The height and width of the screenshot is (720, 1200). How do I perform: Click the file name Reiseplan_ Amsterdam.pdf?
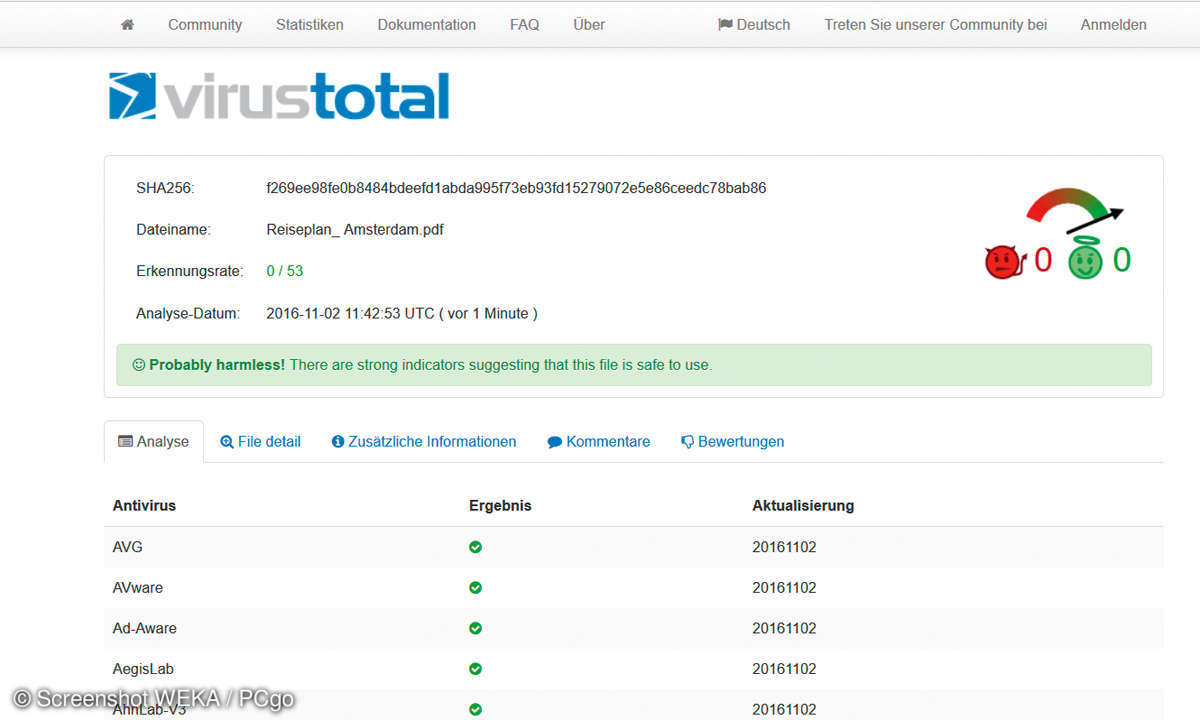[x=355, y=230]
